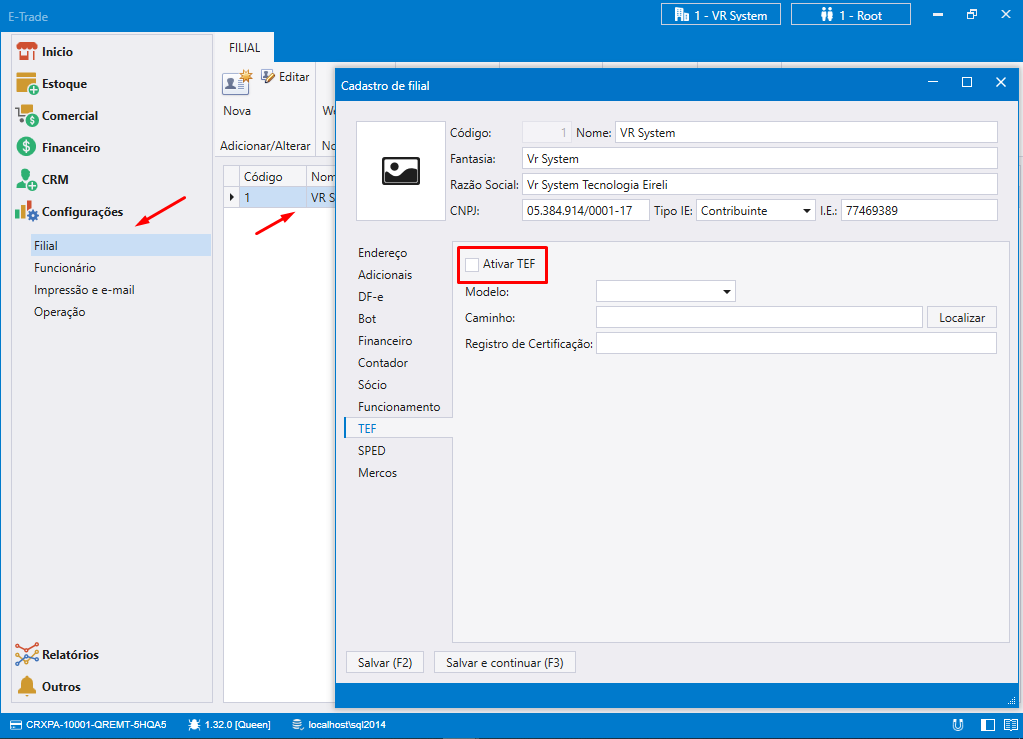Select Funcionário in the Configurações menu
Viewport: 1023px width, 739px height.
64,268
